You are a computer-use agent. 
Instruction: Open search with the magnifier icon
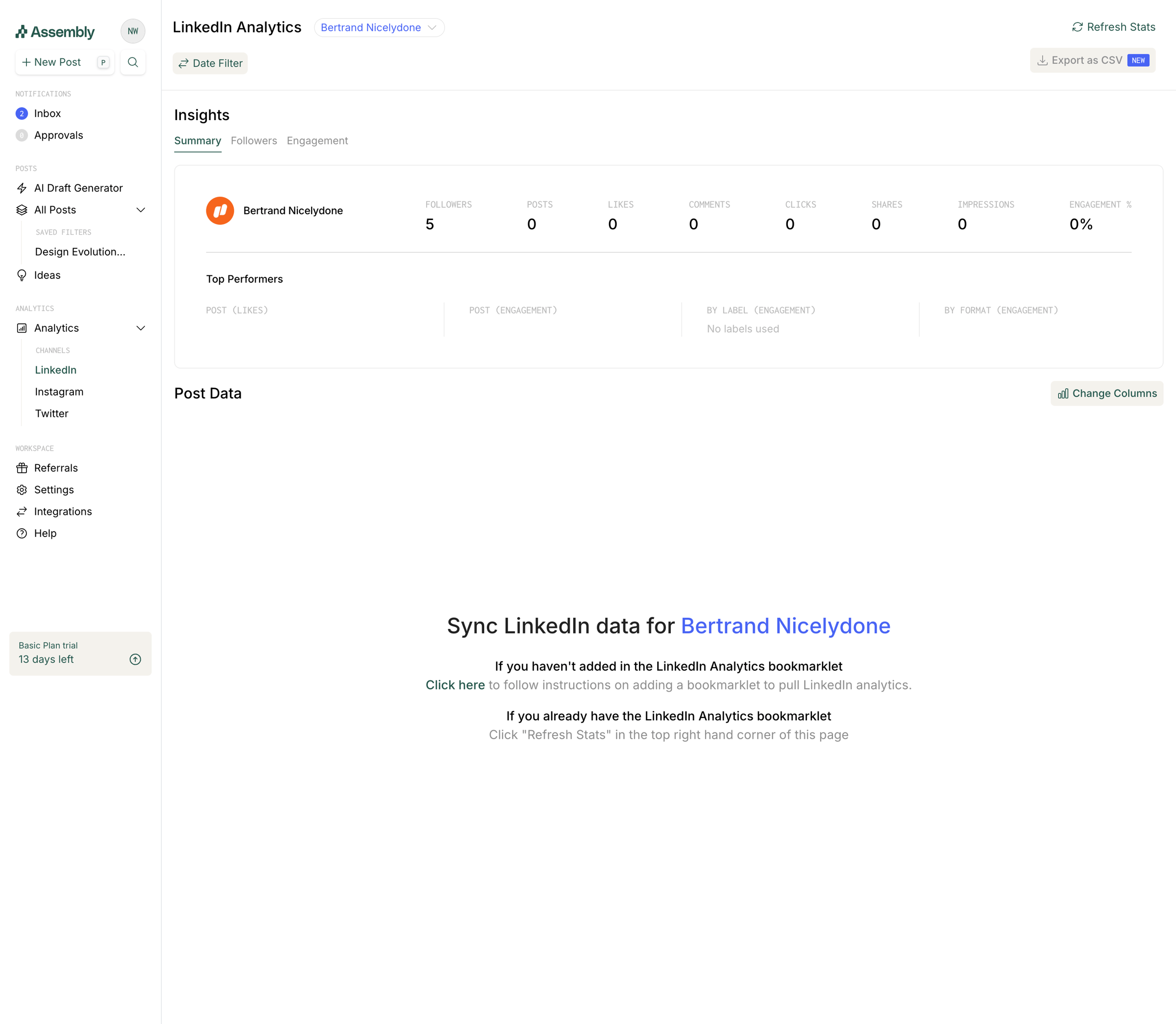(x=133, y=62)
